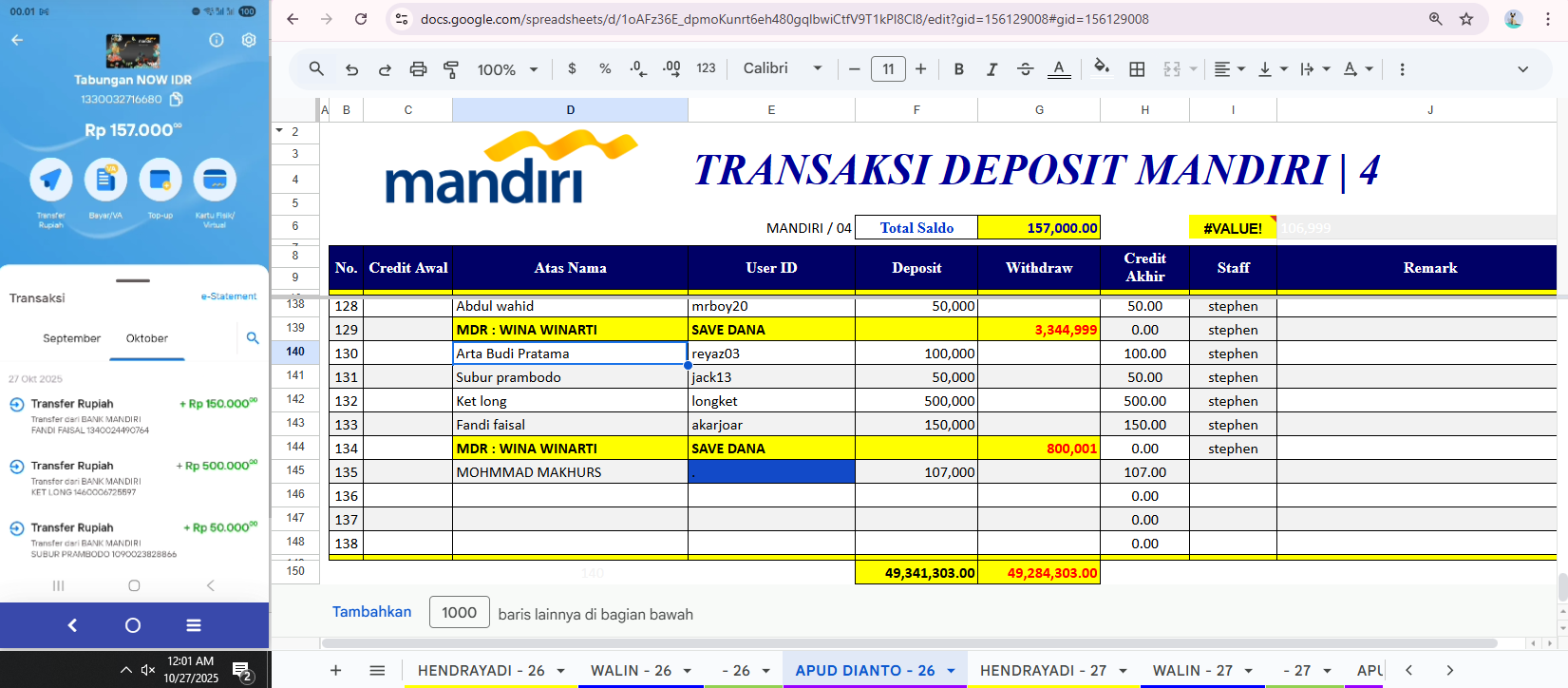Toggle italic formatting
1568x688 pixels.
pos(992,68)
